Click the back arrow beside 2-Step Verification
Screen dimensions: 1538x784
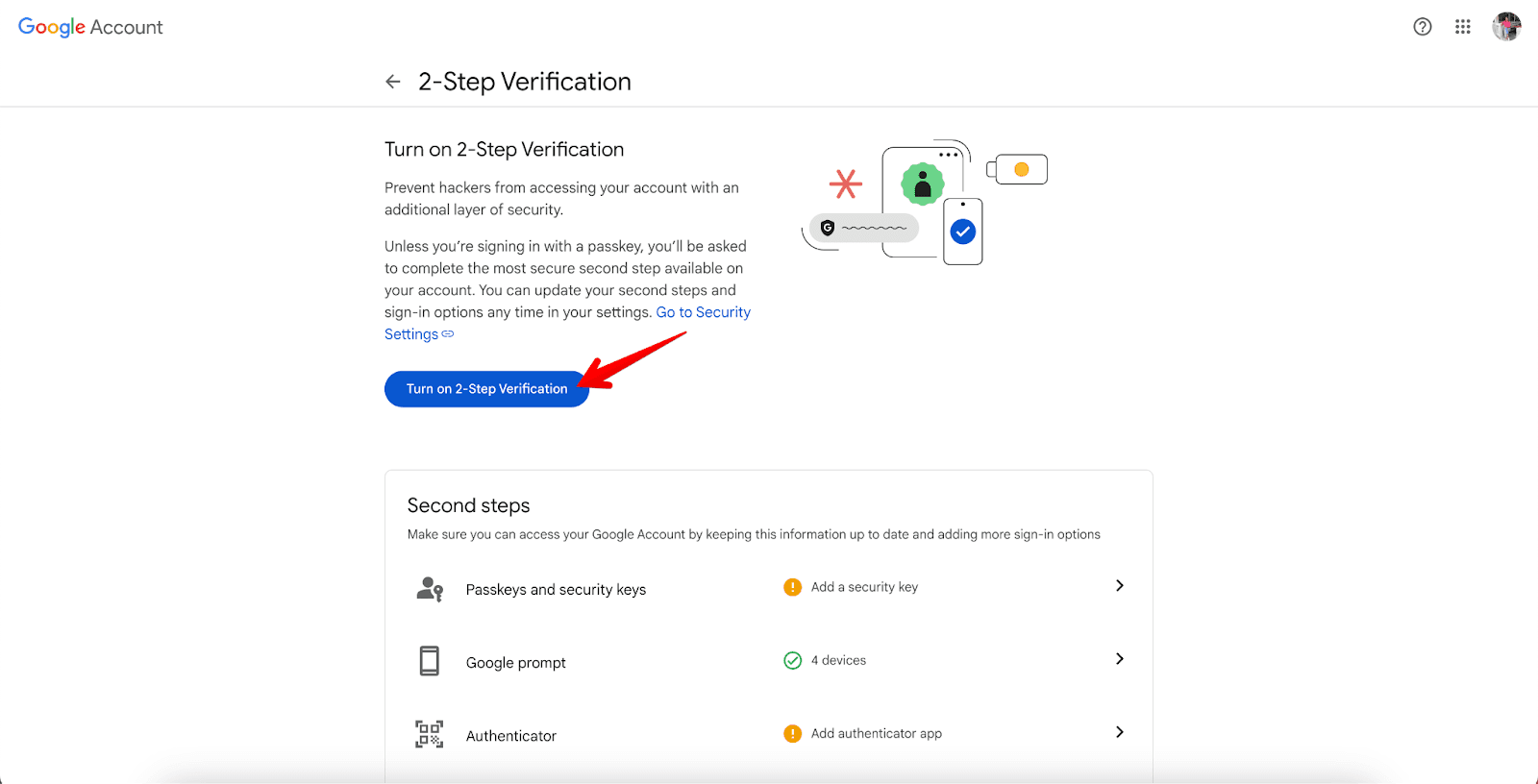(393, 82)
